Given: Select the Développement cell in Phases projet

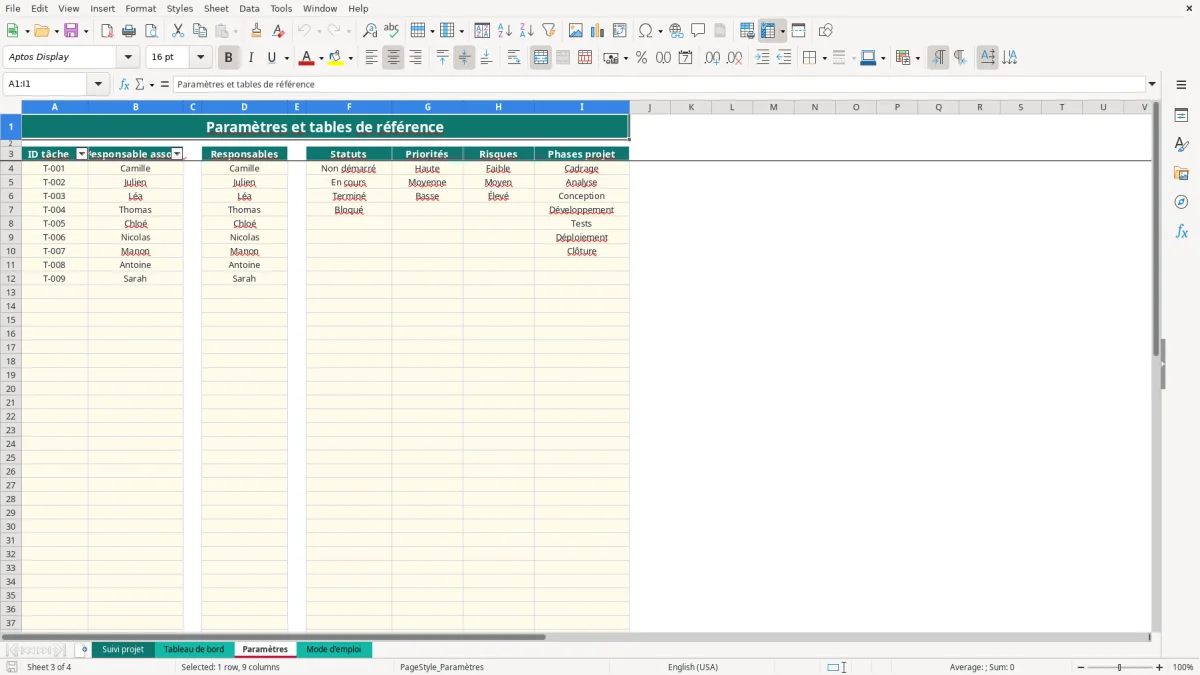Looking at the screenshot, I should (x=582, y=210).
